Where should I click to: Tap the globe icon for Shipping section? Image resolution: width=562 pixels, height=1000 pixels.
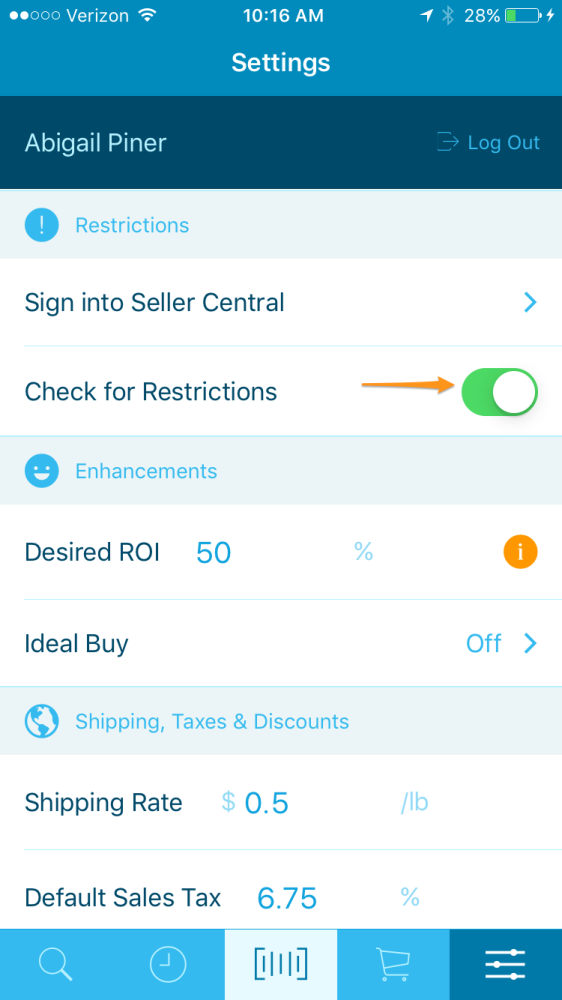pyautogui.click(x=41, y=721)
